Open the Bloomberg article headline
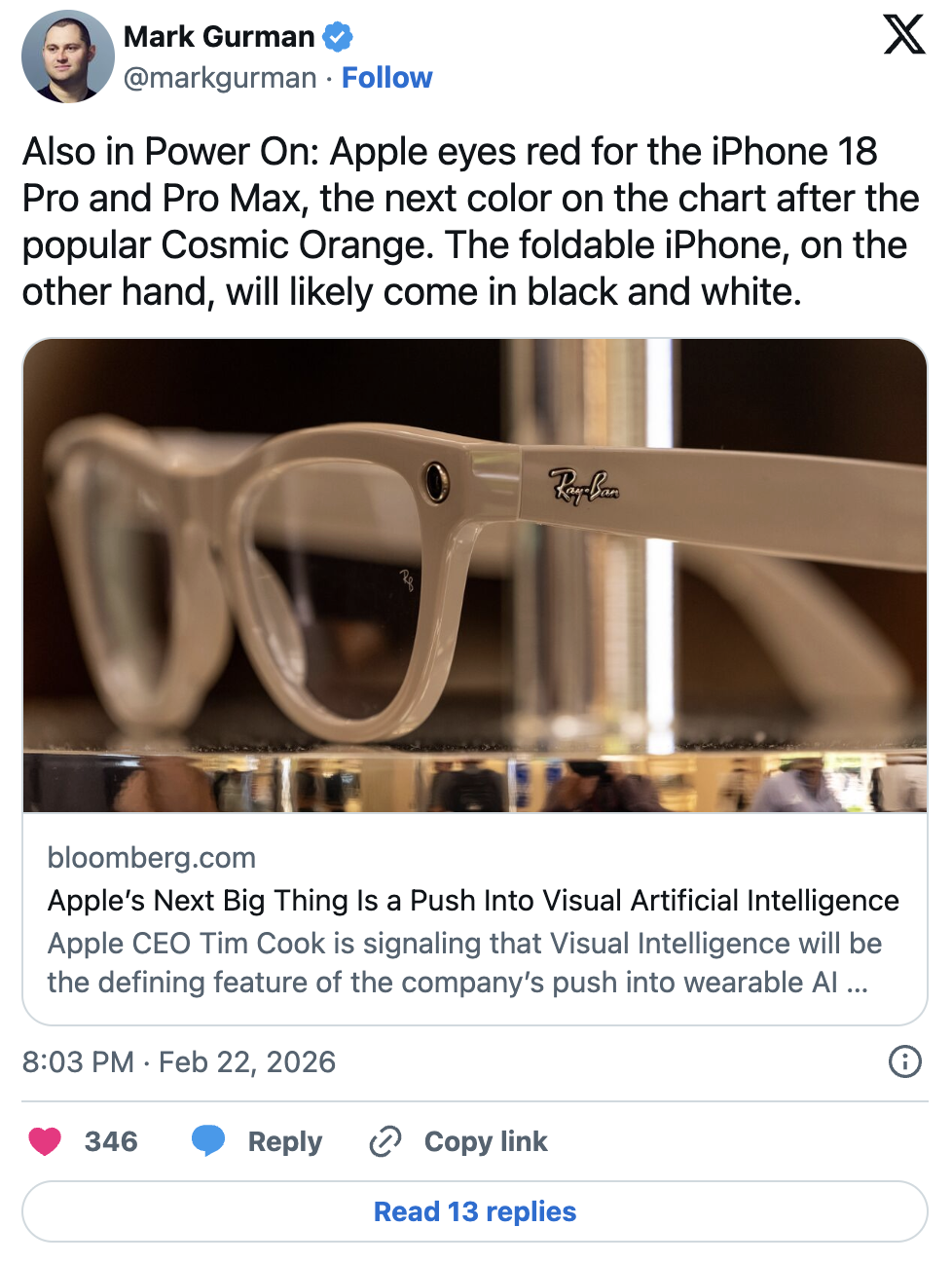 click(x=473, y=901)
